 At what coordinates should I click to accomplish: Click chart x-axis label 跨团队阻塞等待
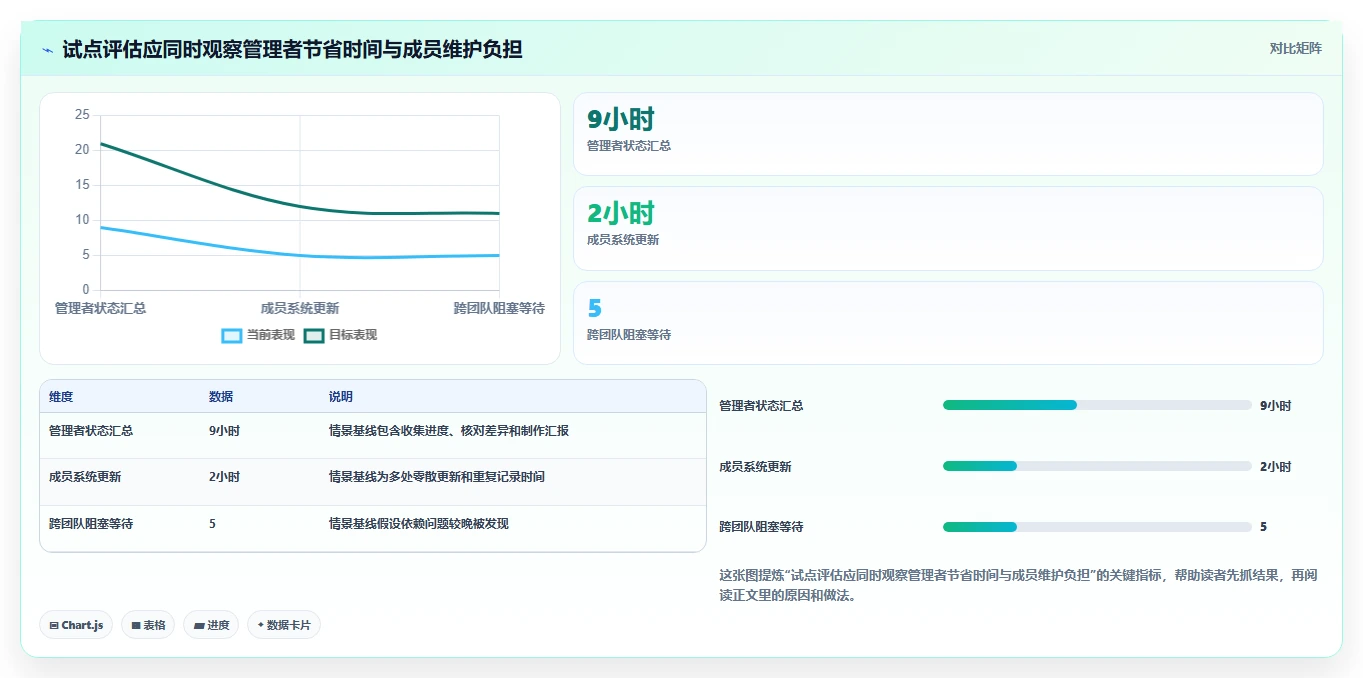[499, 308]
